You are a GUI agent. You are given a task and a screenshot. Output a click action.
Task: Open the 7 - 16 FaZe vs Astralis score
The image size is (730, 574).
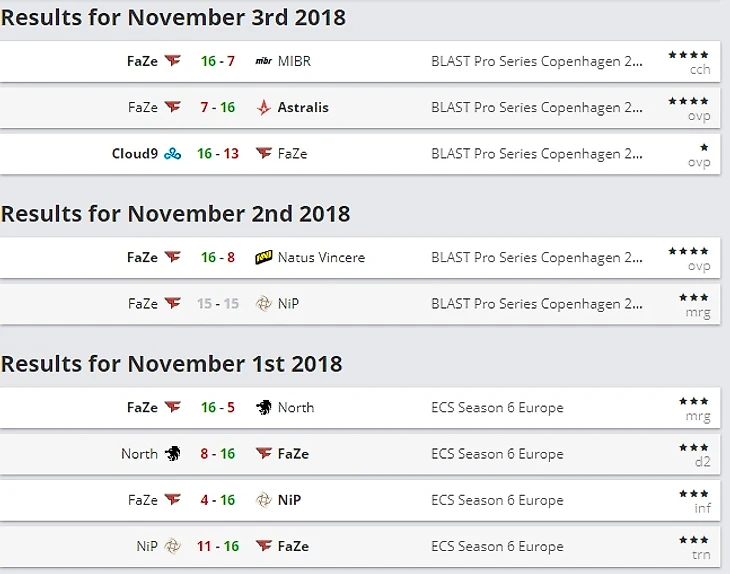pos(217,108)
